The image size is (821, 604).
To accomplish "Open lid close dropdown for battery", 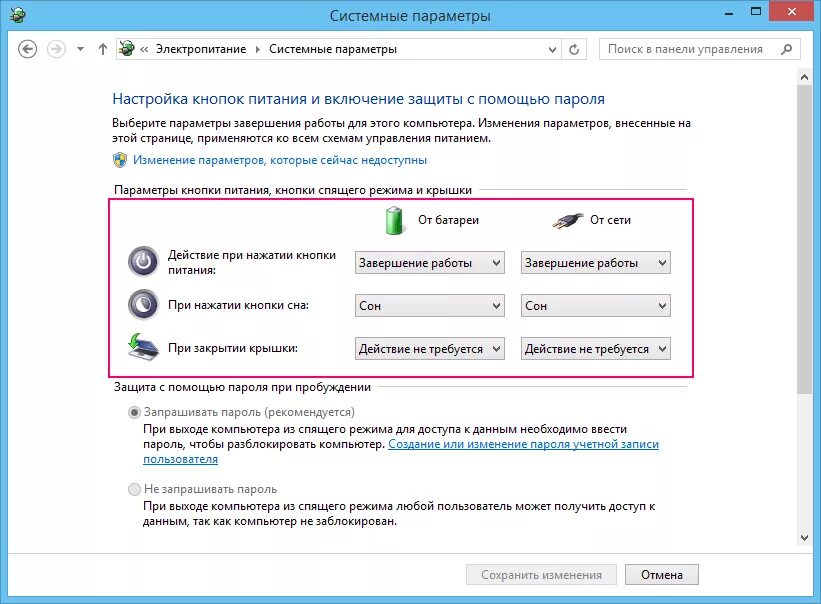I will click(x=430, y=349).
